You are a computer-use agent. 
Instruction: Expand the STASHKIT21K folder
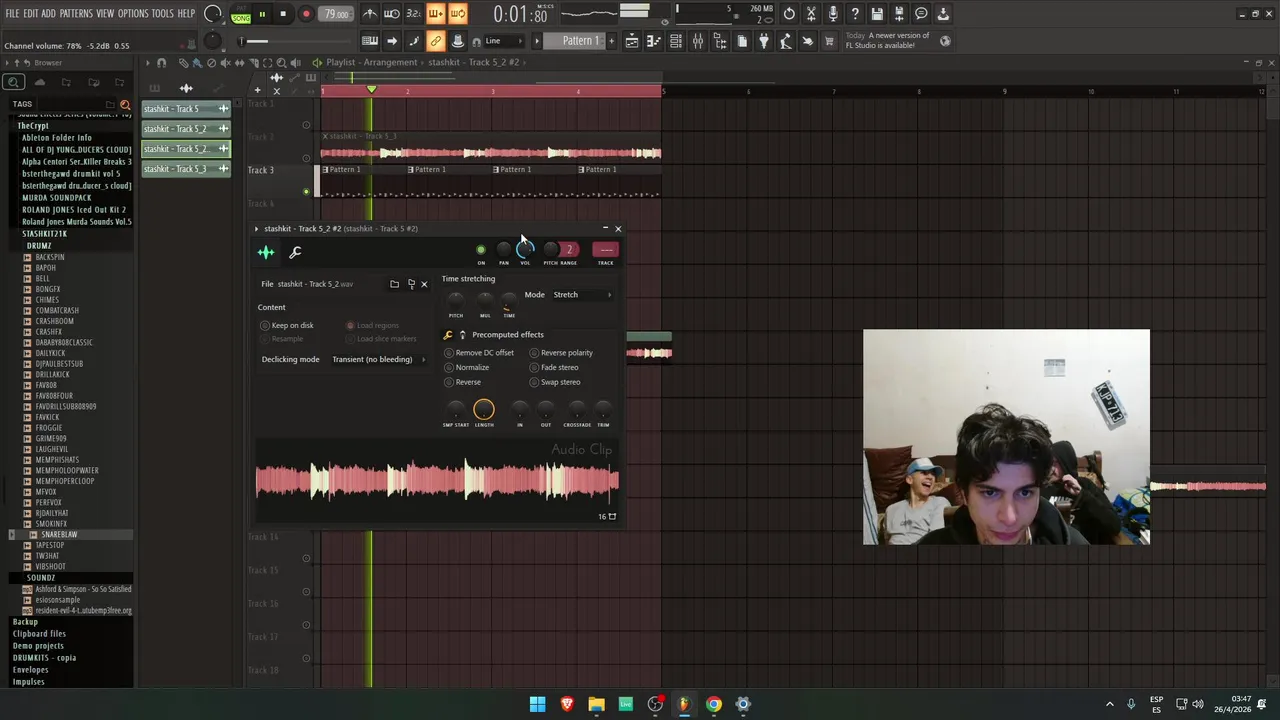click(44, 234)
